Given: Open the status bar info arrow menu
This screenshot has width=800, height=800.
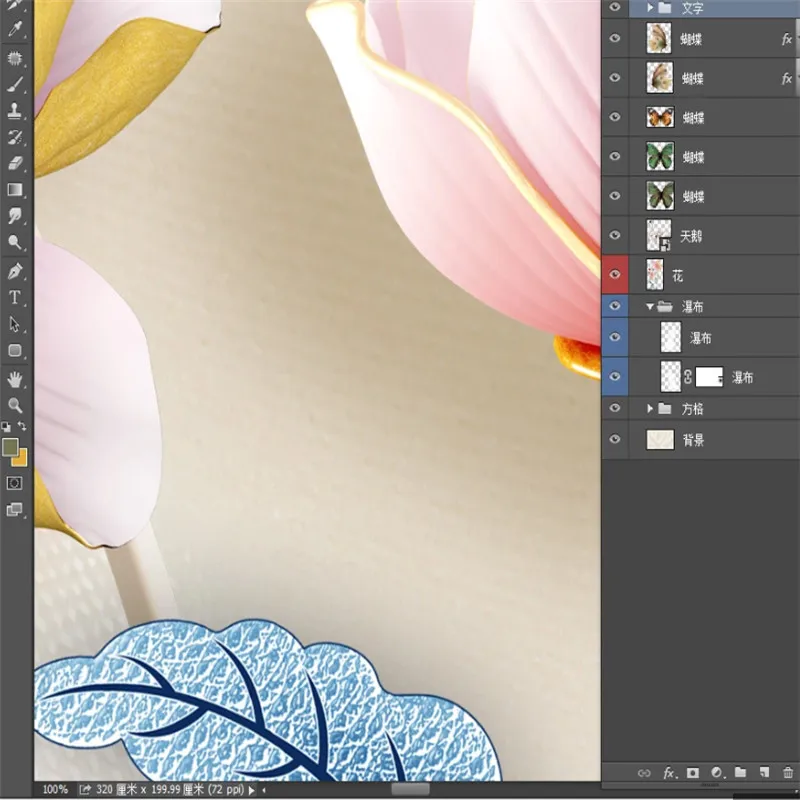Looking at the screenshot, I should pyautogui.click(x=252, y=790).
